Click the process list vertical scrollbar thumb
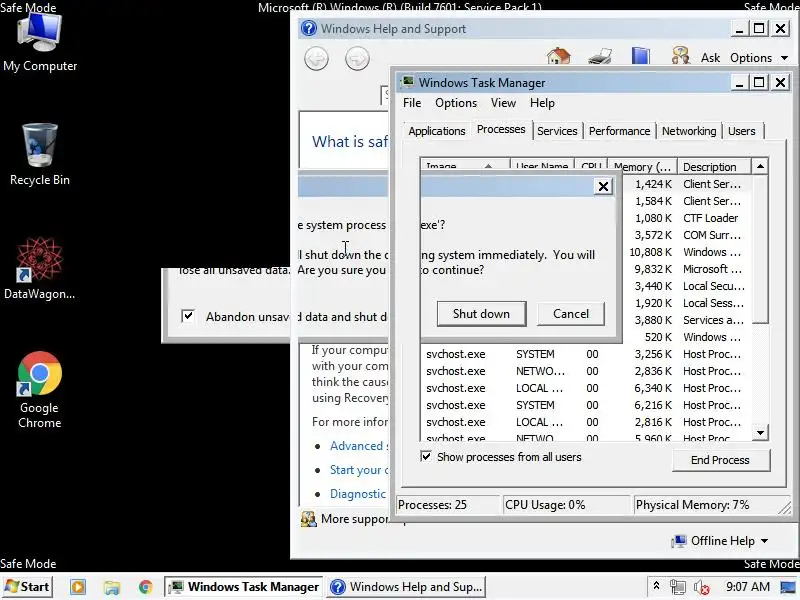800x600 pixels. (760, 249)
